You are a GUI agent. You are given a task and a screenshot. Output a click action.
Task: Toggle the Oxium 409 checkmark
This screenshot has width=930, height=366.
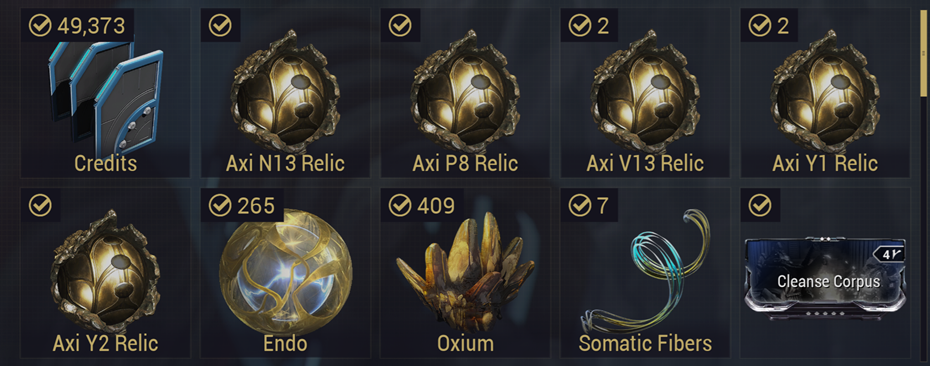(400, 205)
